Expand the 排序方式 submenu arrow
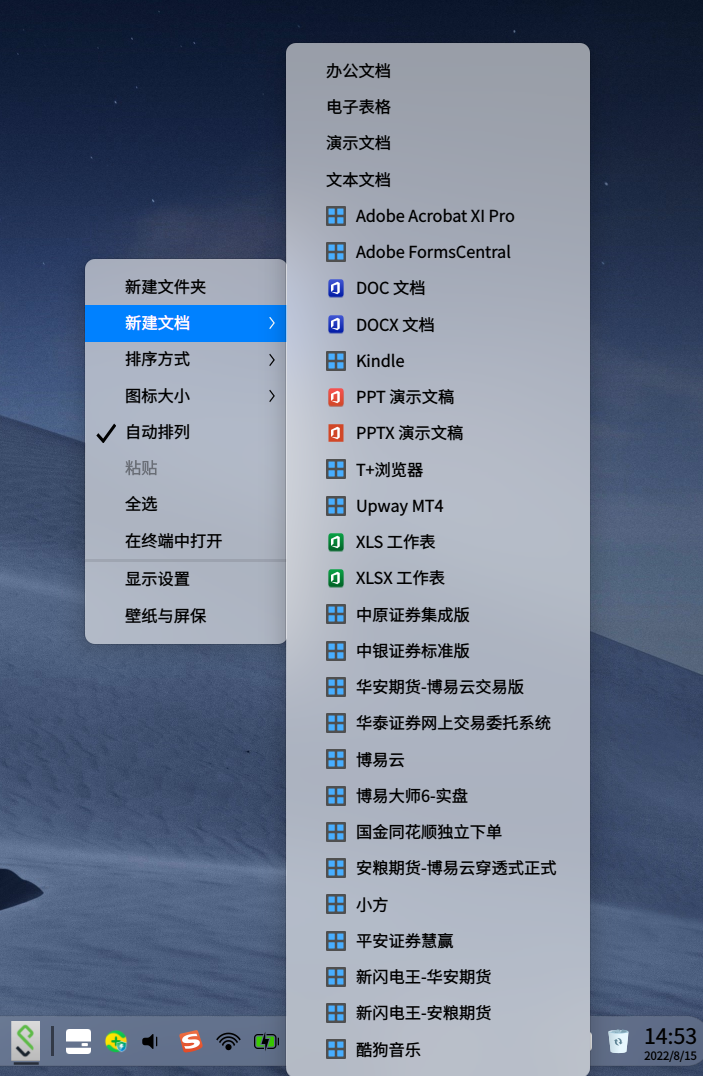Viewport: 703px width, 1076px height. pos(272,360)
